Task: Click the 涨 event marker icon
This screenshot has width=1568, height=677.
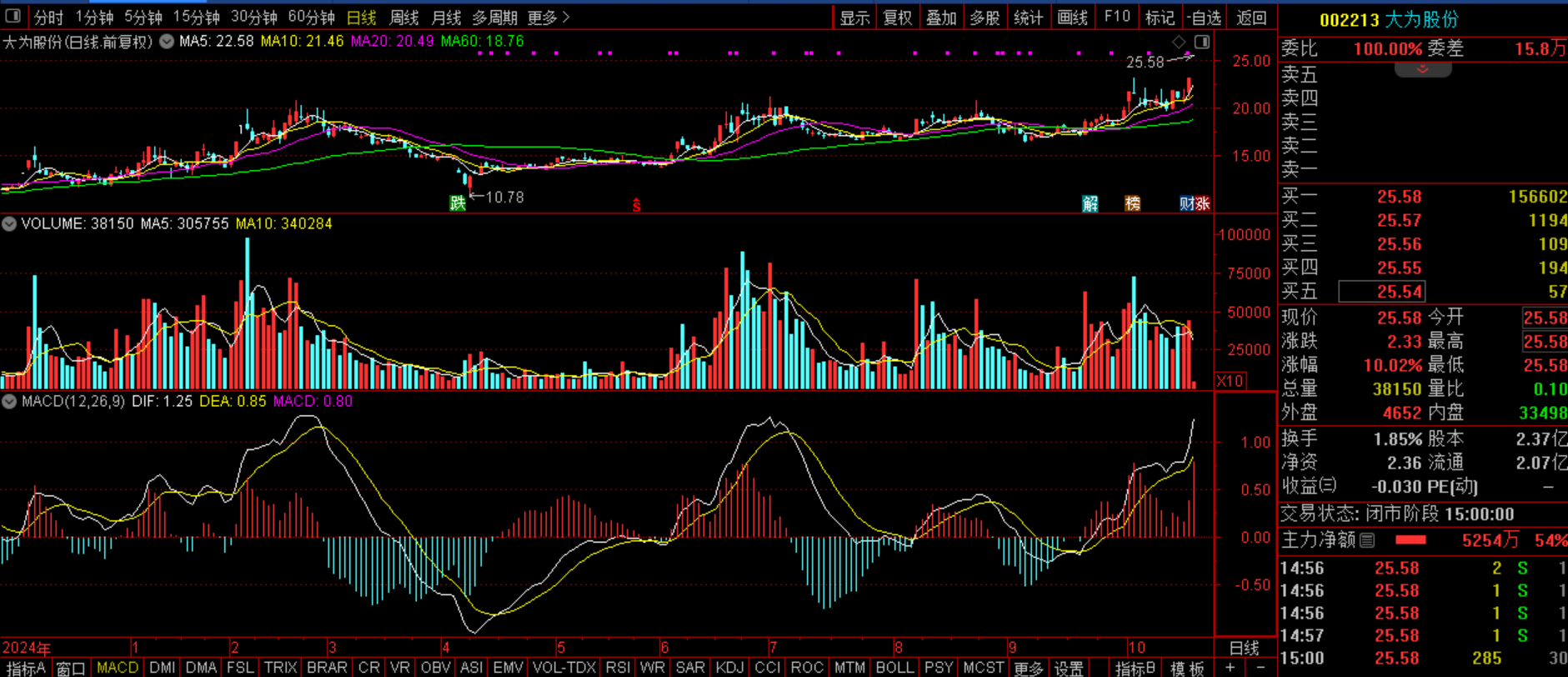Action: click(x=1202, y=203)
